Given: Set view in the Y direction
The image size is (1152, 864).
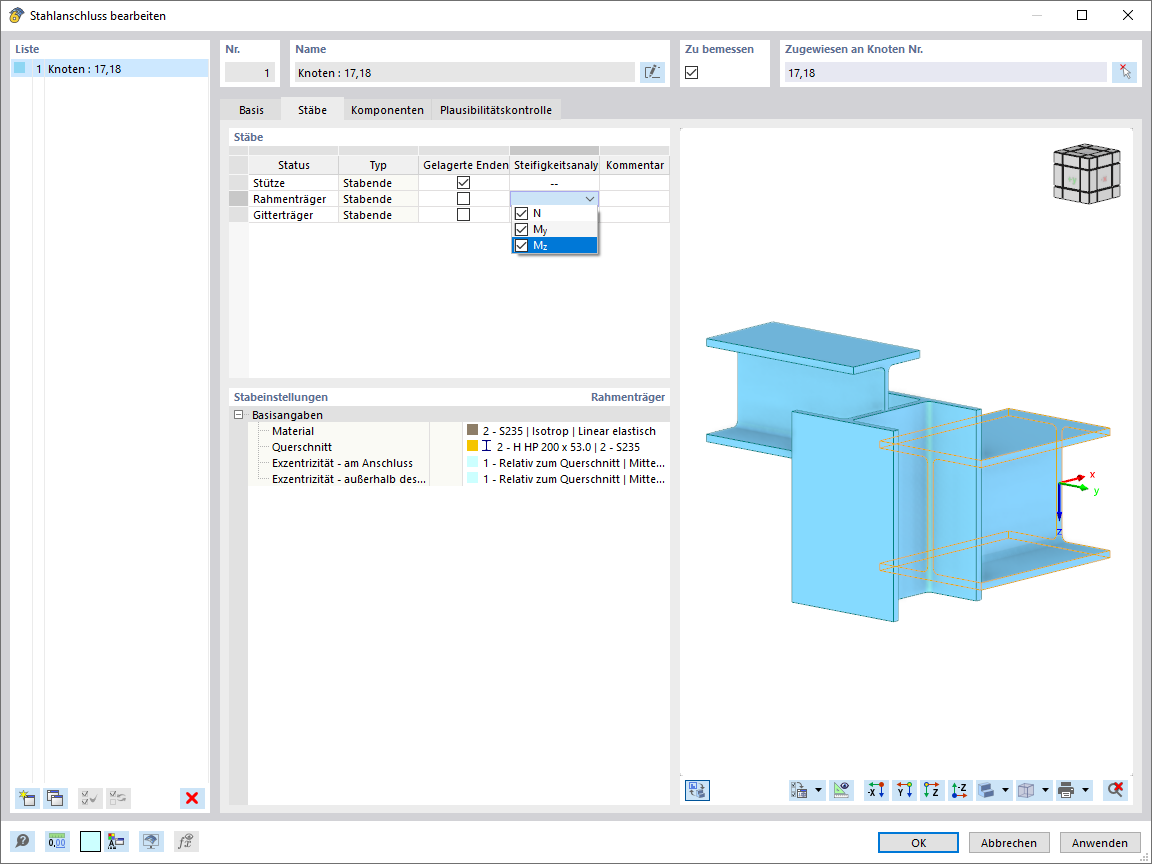Looking at the screenshot, I should coord(904,790).
